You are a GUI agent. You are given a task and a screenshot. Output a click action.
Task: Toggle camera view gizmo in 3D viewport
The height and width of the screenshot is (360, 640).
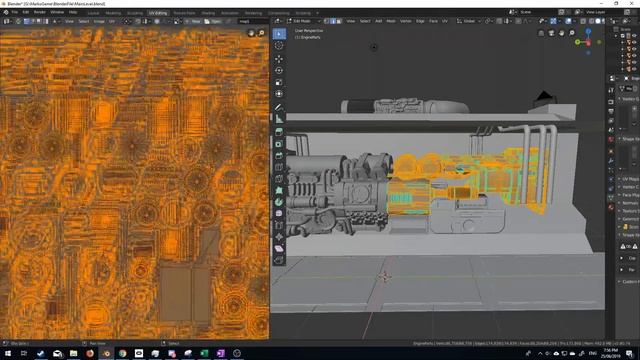click(551, 33)
